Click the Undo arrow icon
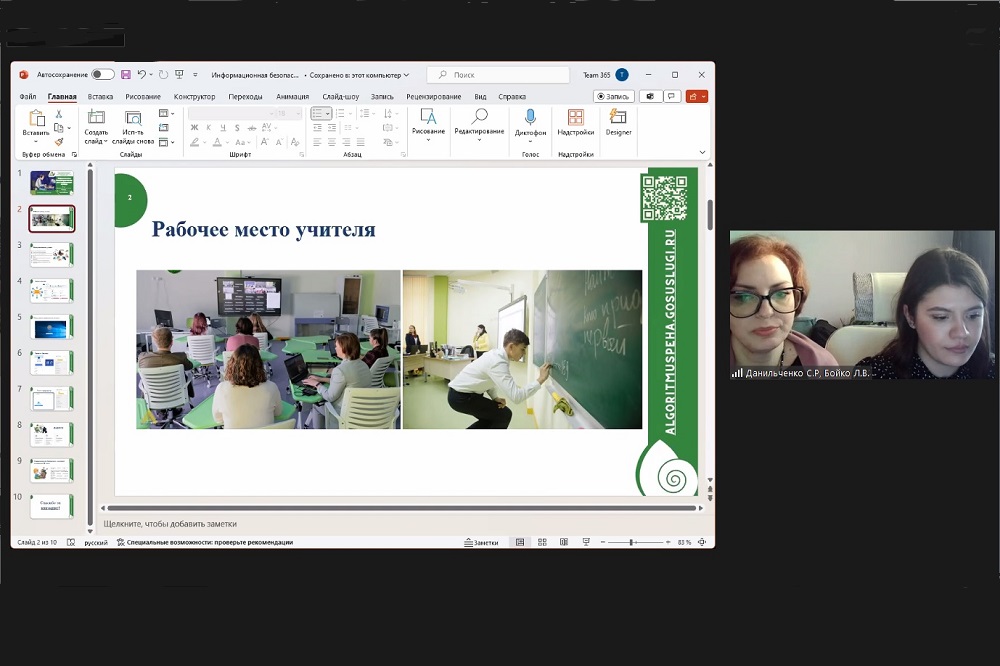 [141, 75]
